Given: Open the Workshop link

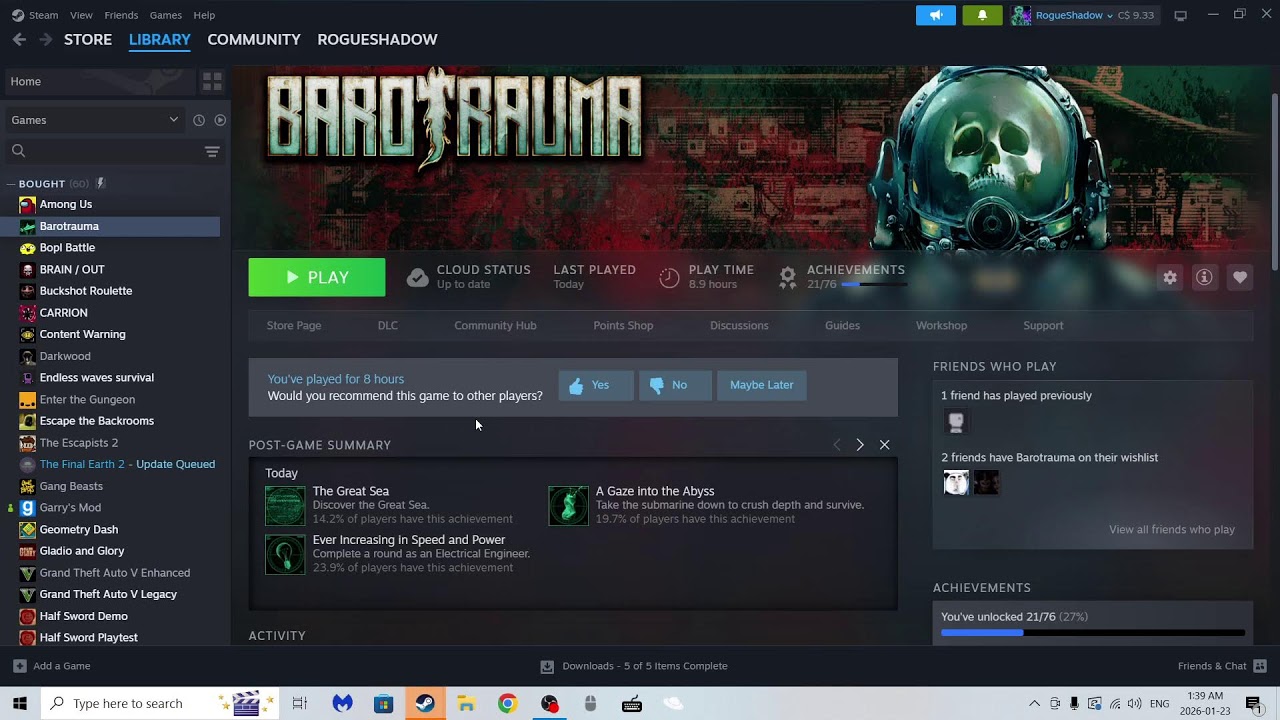Looking at the screenshot, I should coord(941,325).
